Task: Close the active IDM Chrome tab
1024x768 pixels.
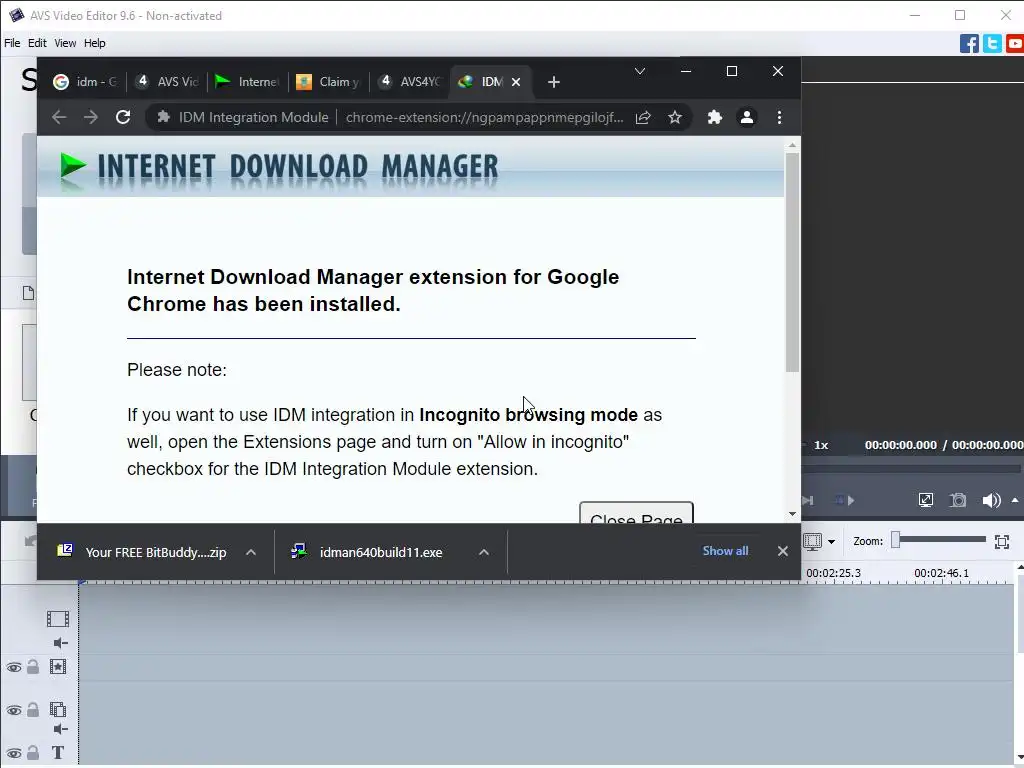Action: coord(516,82)
